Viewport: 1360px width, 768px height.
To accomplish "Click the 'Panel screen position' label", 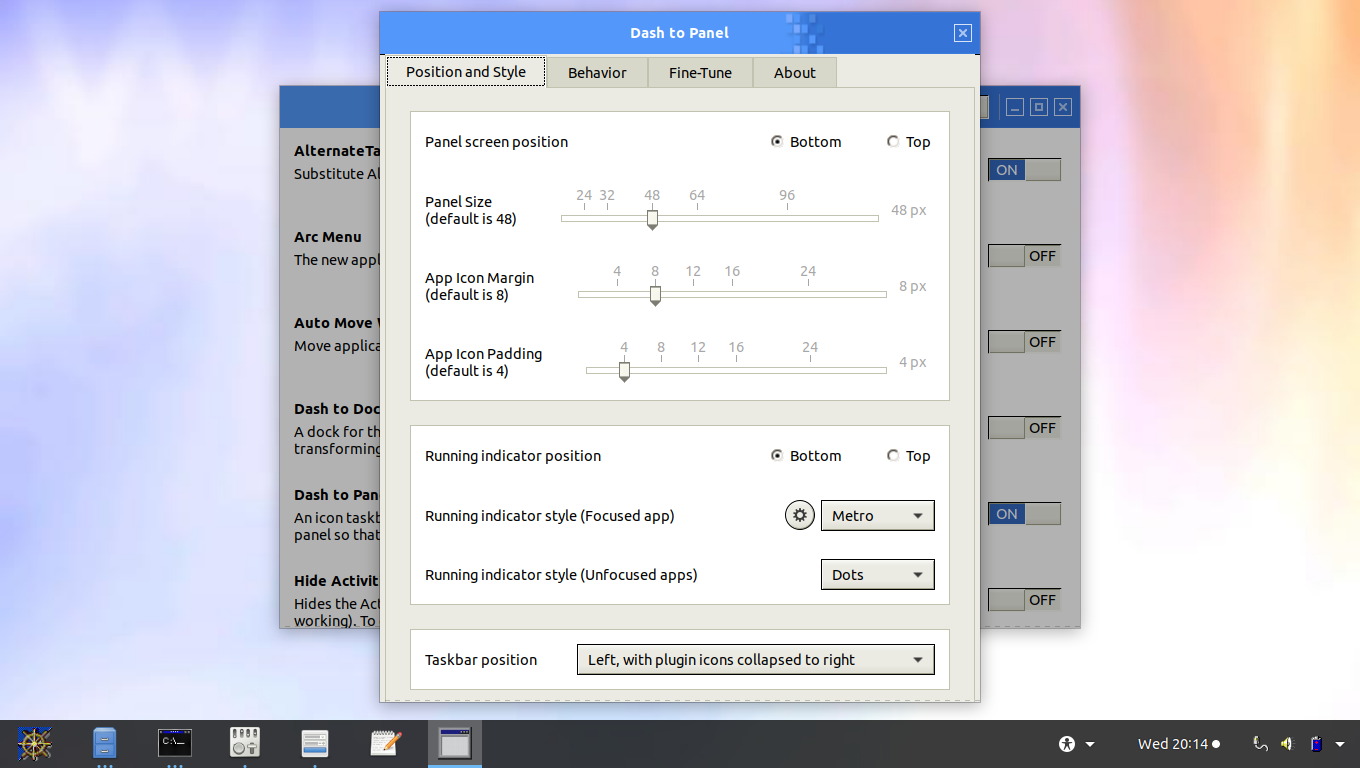I will (x=496, y=142).
